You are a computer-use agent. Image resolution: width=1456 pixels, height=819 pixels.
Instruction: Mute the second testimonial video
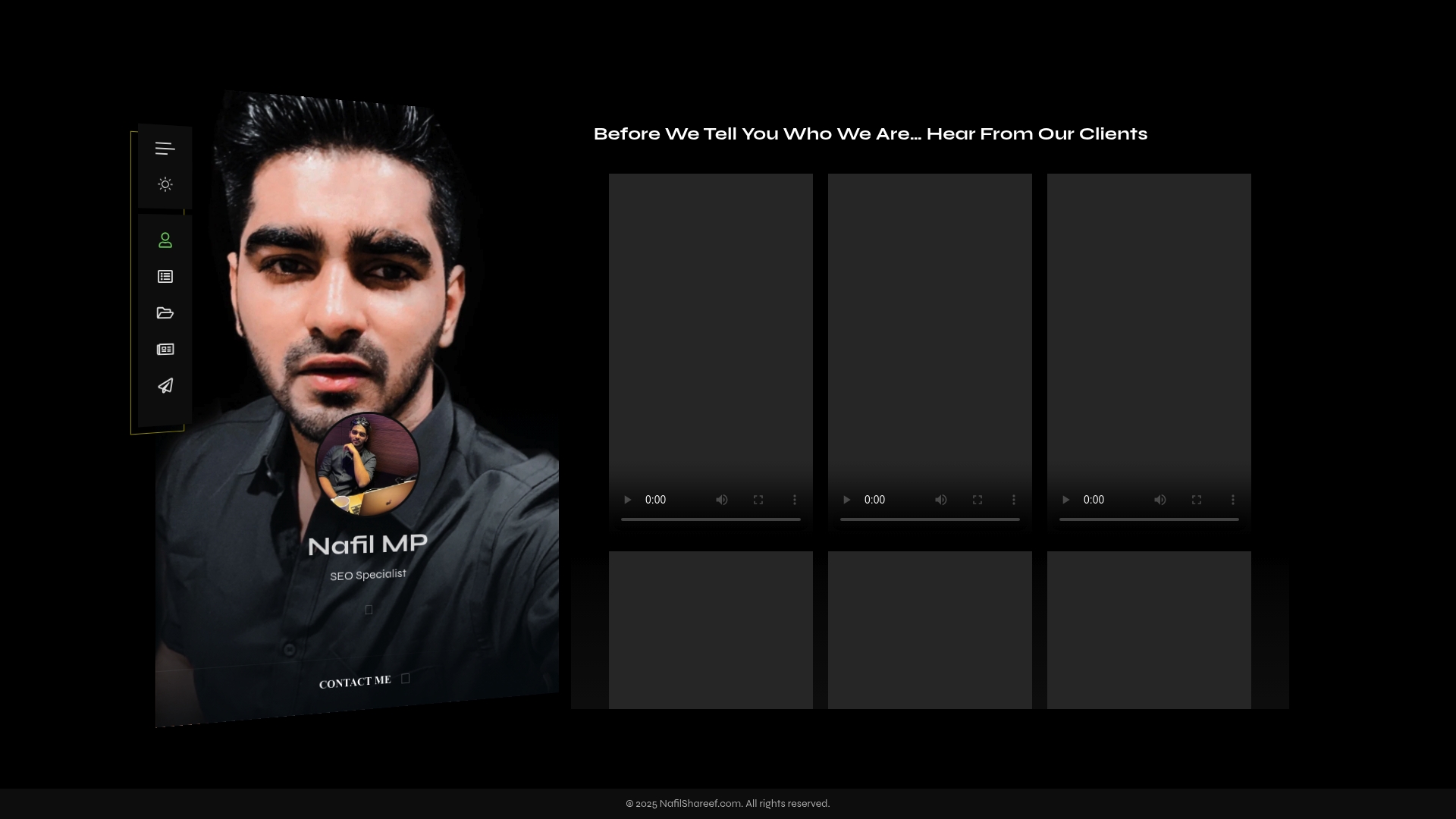[941, 500]
